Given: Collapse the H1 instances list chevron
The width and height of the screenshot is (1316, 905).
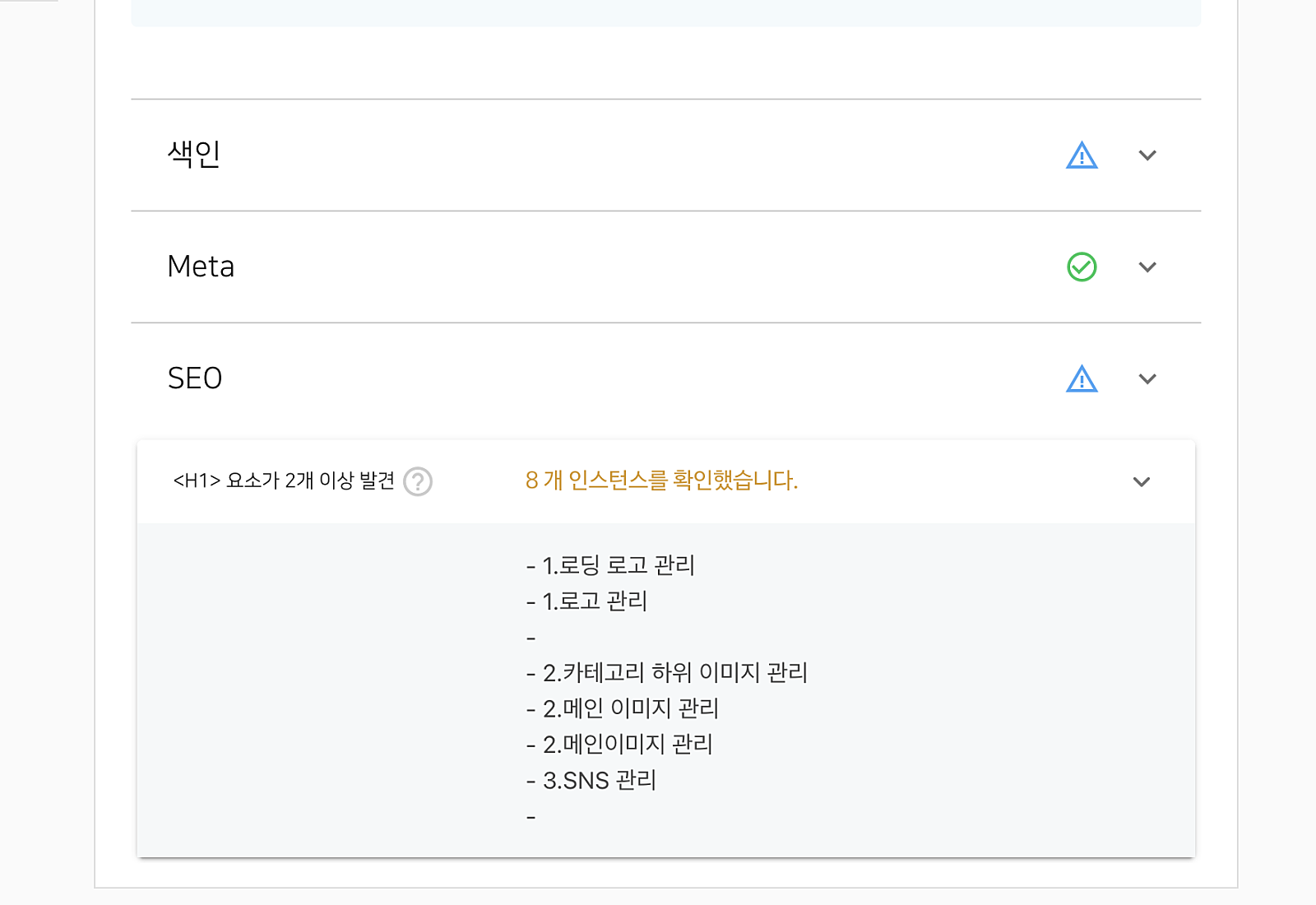Looking at the screenshot, I should [1142, 482].
